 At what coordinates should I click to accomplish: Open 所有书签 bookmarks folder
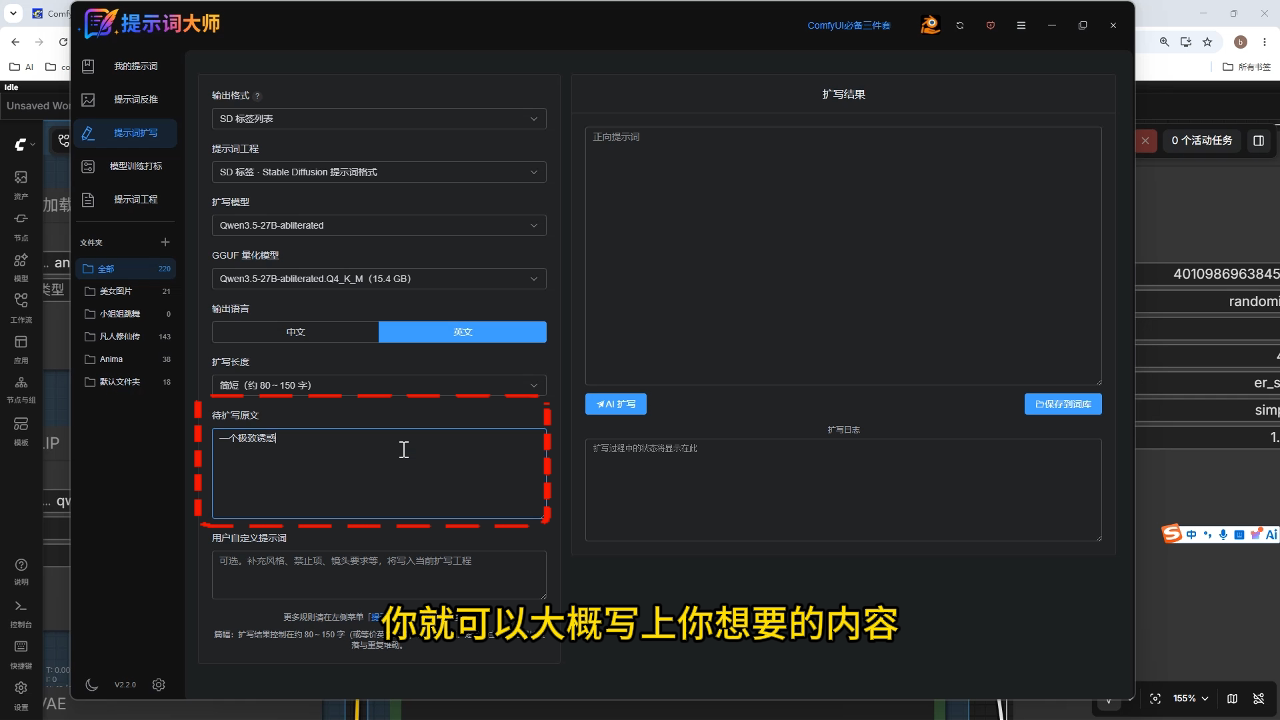tap(1247, 67)
